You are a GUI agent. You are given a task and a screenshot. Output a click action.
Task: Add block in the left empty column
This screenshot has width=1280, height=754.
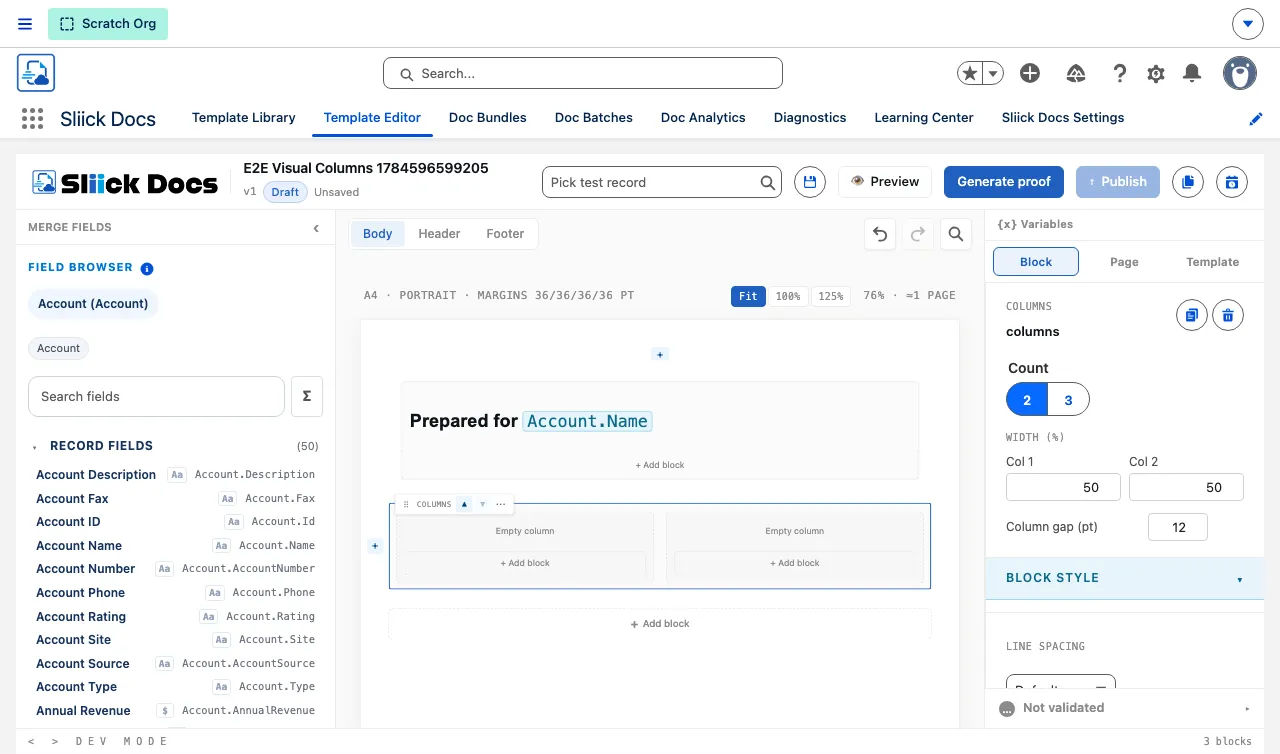click(x=525, y=564)
